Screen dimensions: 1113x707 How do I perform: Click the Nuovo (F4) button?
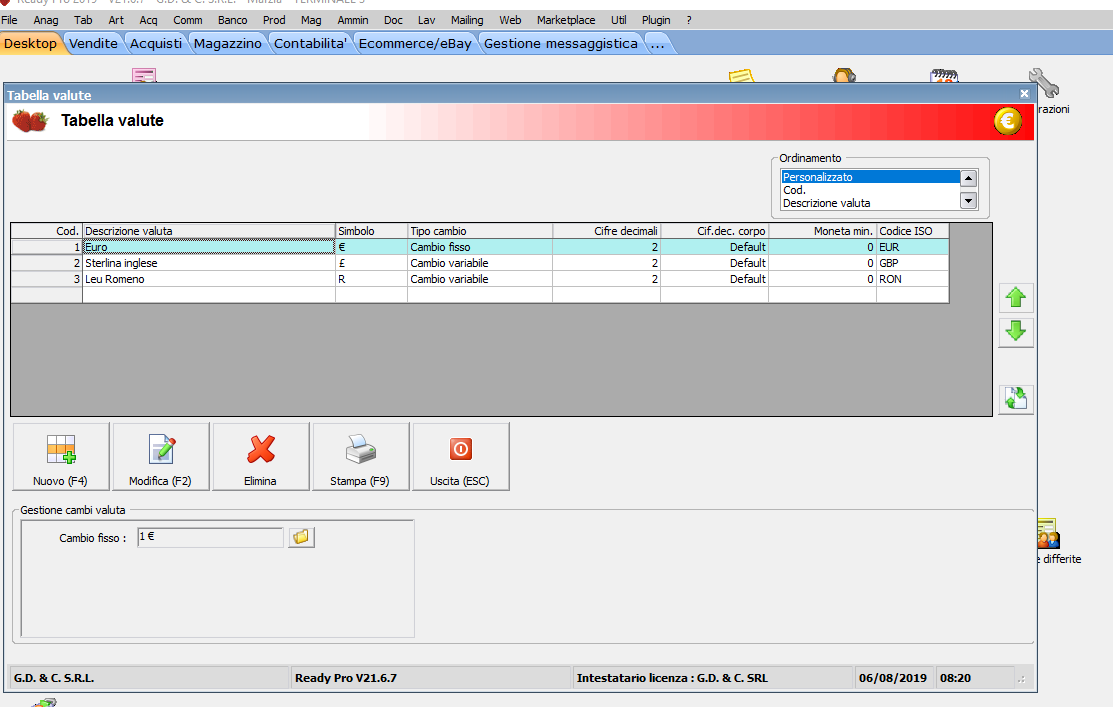(x=61, y=456)
